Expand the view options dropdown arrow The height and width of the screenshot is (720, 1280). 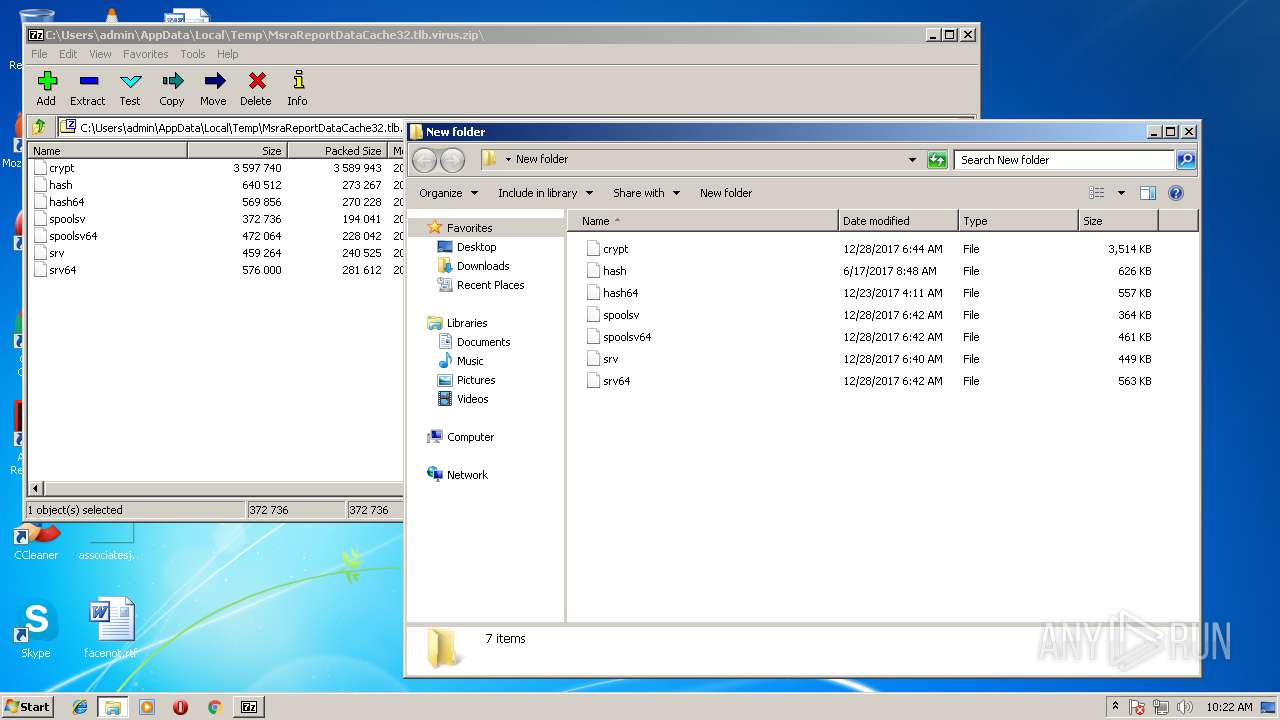click(1121, 193)
